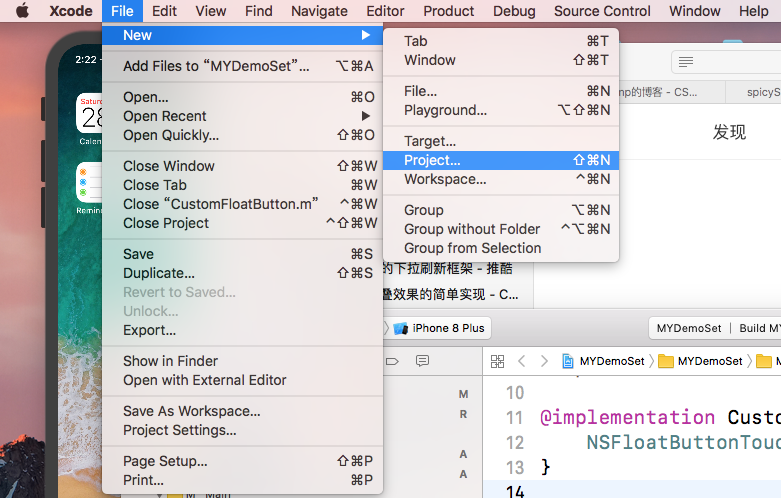The image size is (781, 498).
Task: Click MYDemoSet project in jump bar
Action: click(x=603, y=361)
